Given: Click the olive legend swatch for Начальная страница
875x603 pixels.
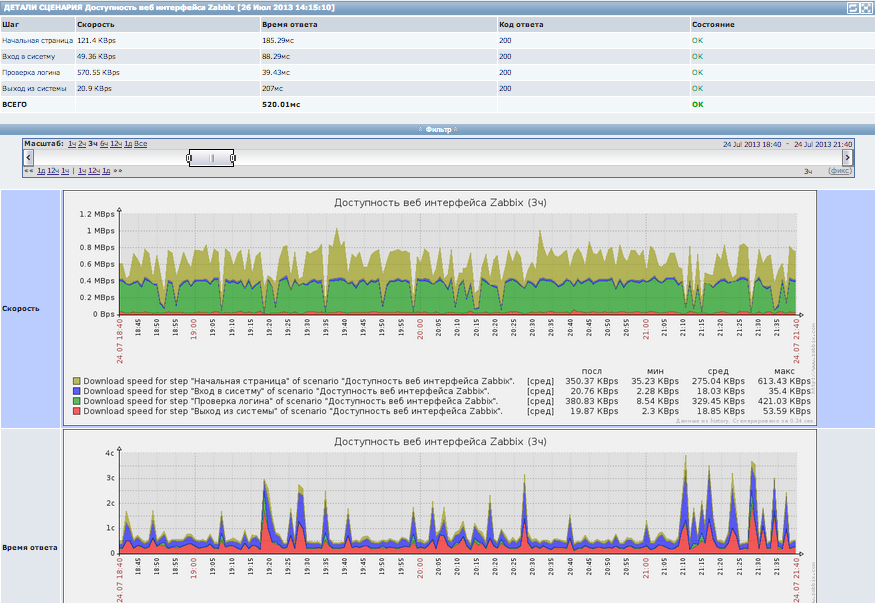Looking at the screenshot, I should (x=77, y=381).
